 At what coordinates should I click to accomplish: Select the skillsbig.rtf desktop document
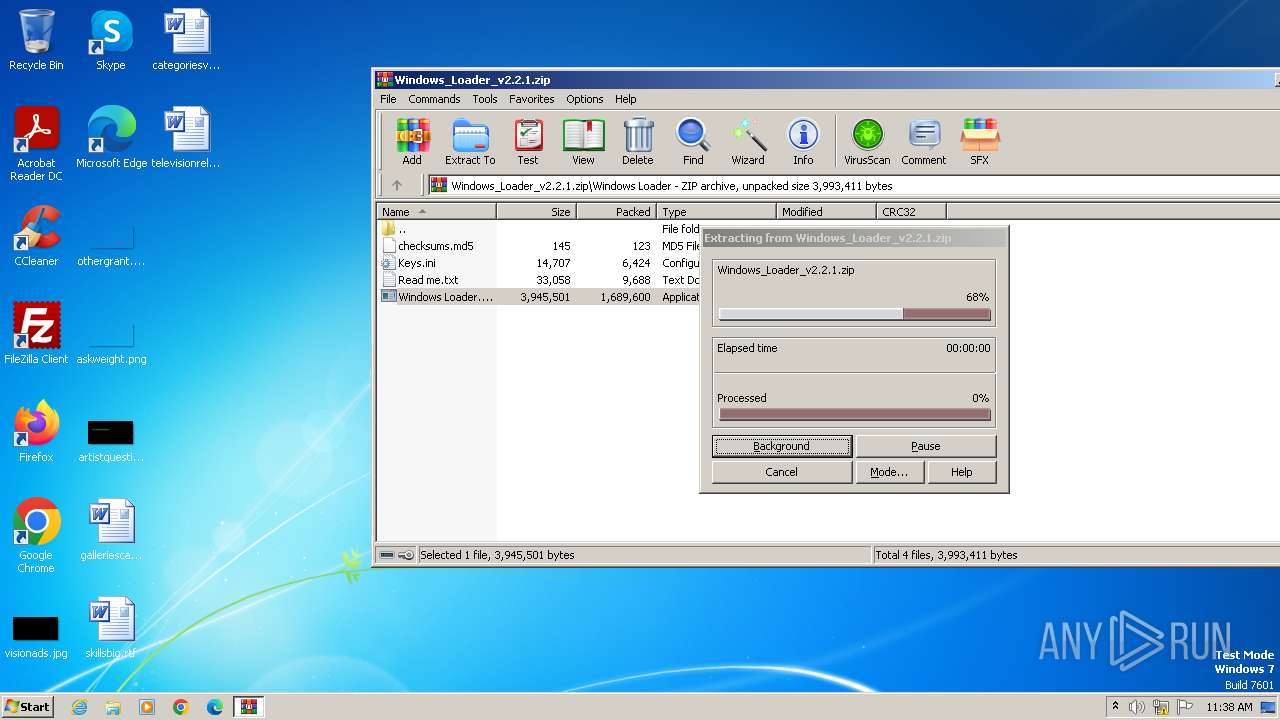111,628
